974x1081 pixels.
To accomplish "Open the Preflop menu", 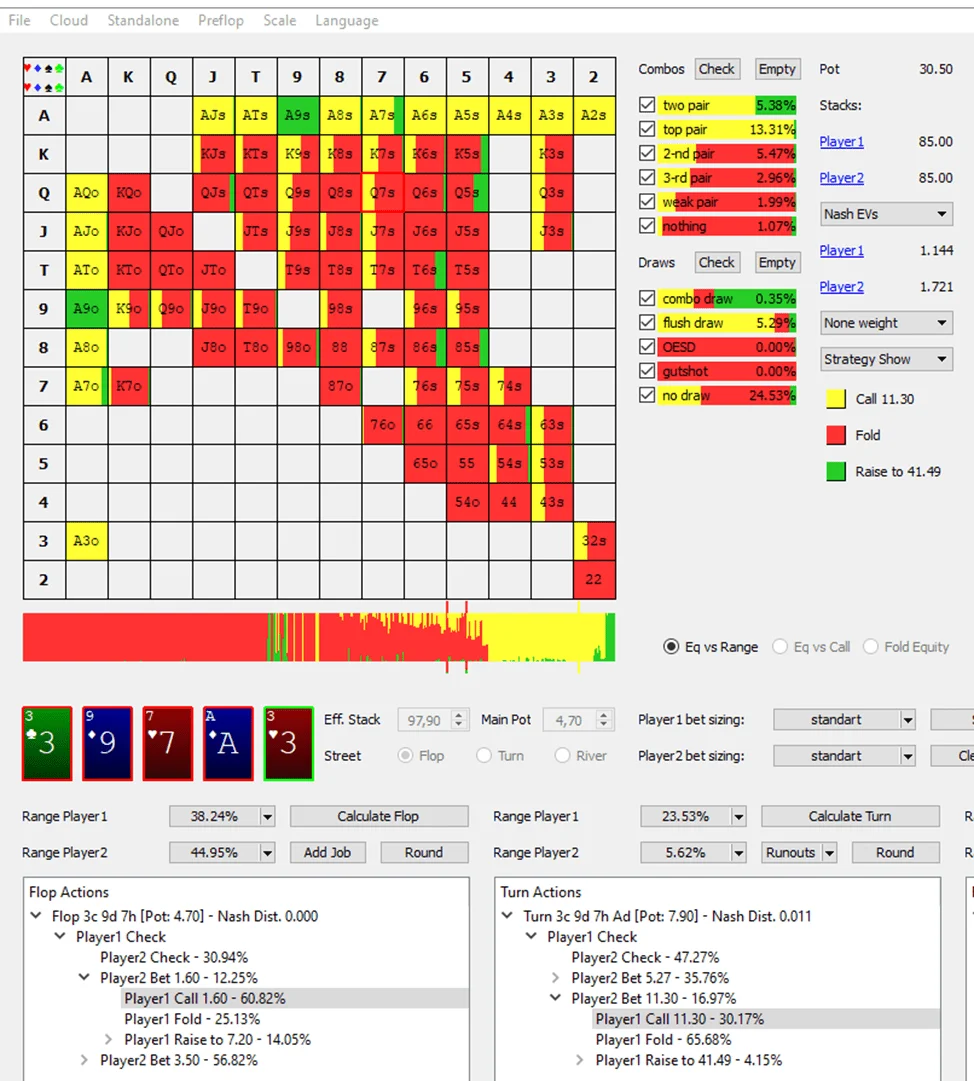I will click(220, 20).
